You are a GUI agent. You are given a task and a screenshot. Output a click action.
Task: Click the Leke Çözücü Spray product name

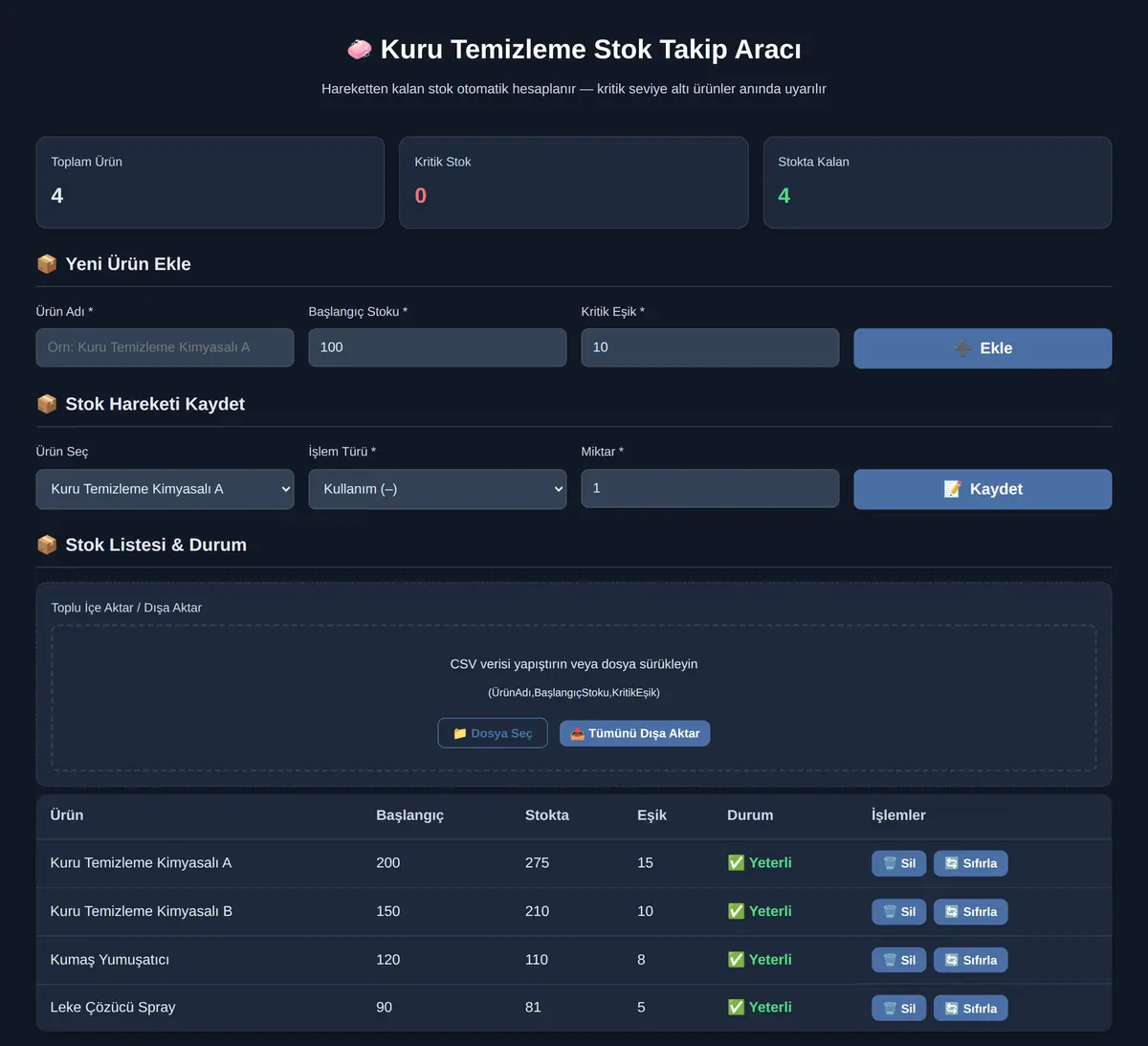pos(113,1007)
